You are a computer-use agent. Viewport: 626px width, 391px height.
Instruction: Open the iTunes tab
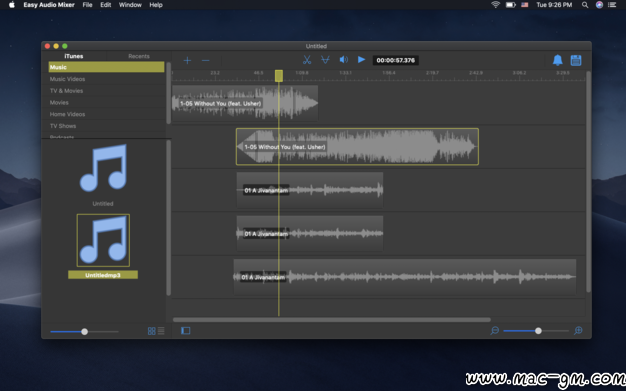(x=74, y=56)
